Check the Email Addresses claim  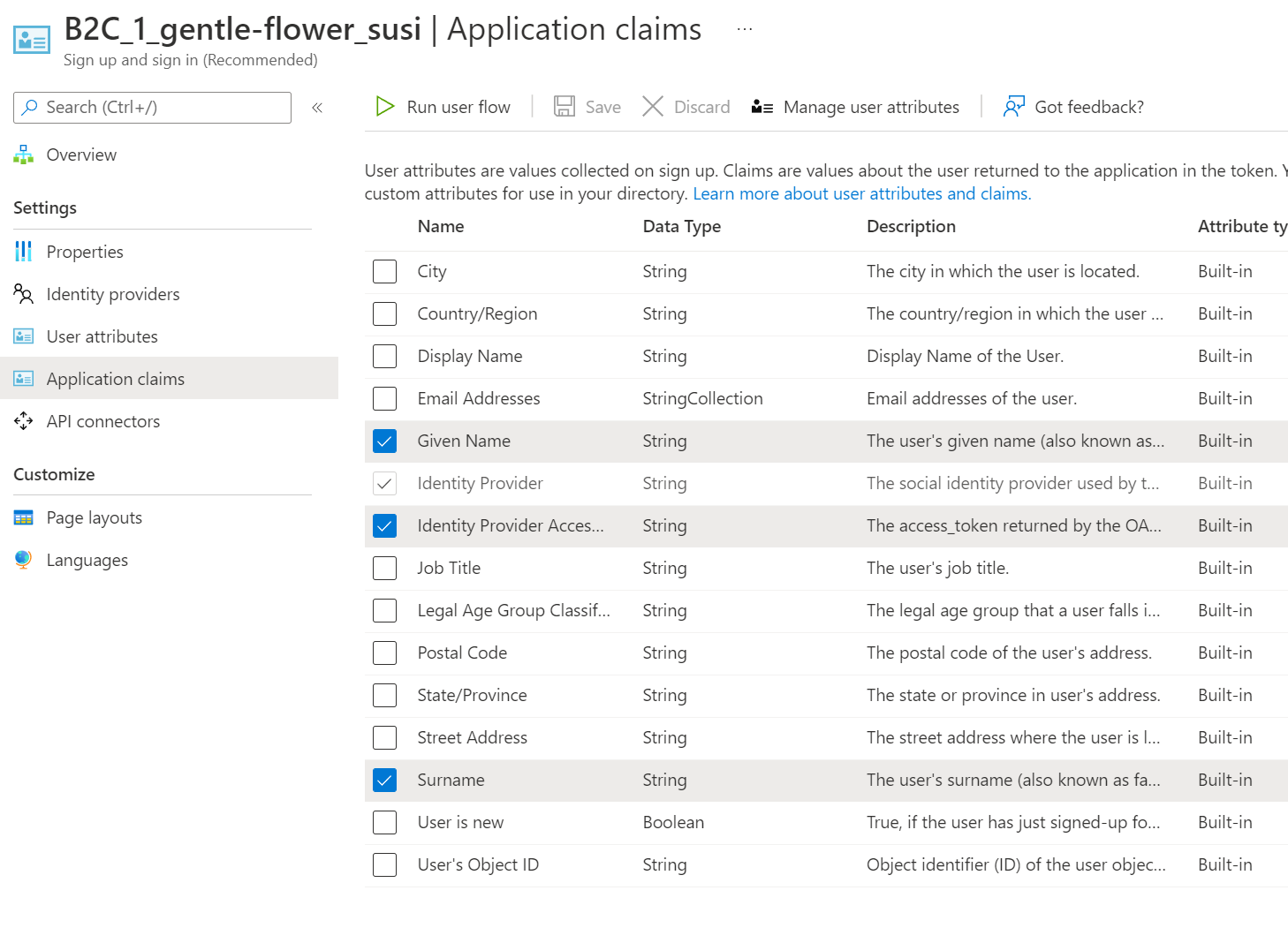coord(384,398)
